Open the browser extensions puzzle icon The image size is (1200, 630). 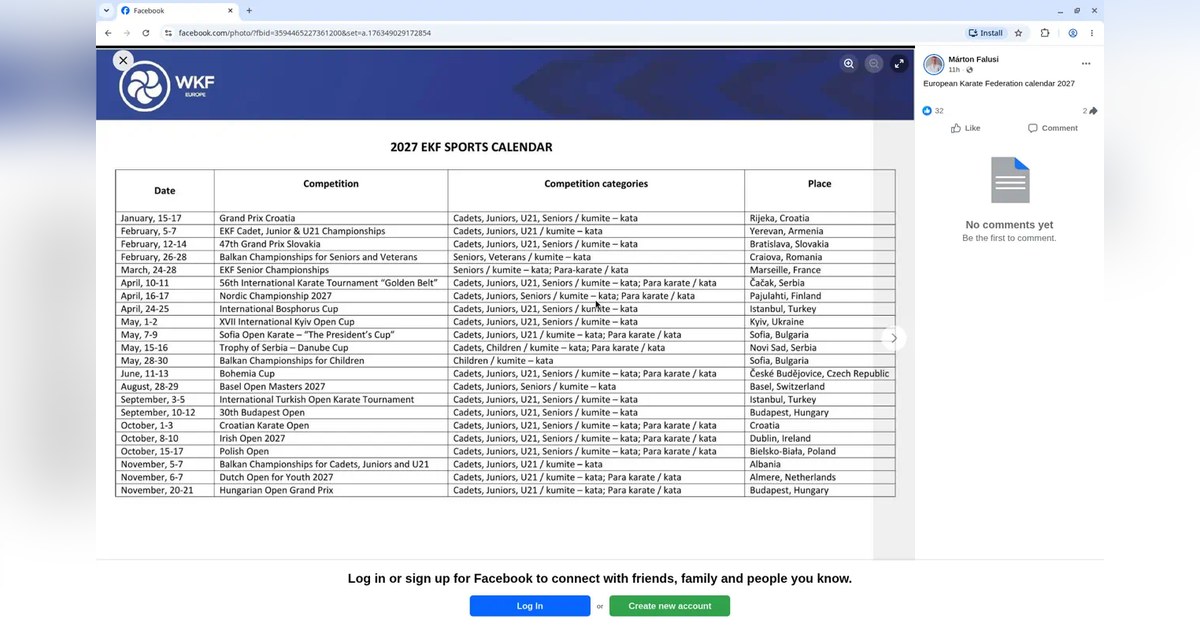point(1045,33)
